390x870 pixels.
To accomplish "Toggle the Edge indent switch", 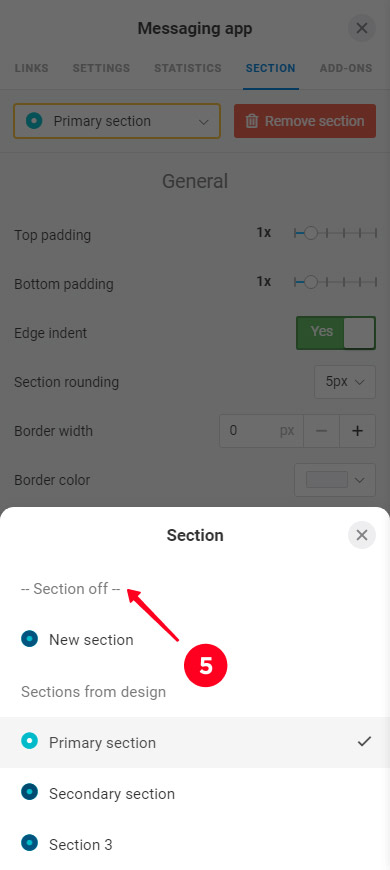I will pyautogui.click(x=336, y=333).
